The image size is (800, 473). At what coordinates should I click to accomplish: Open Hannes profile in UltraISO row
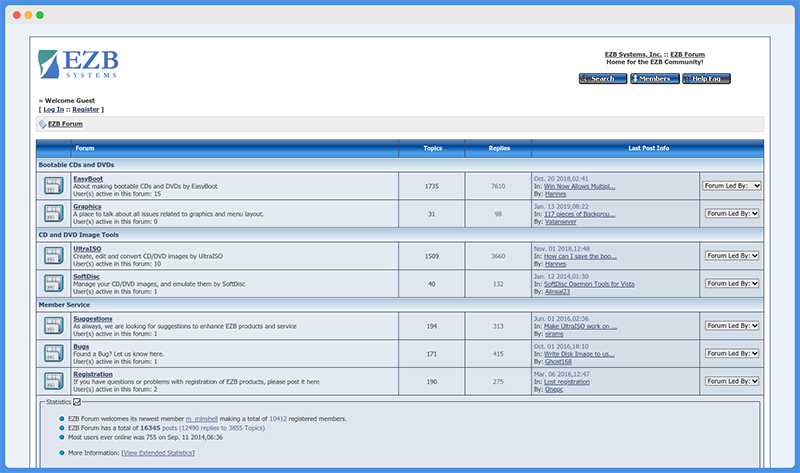coord(555,264)
